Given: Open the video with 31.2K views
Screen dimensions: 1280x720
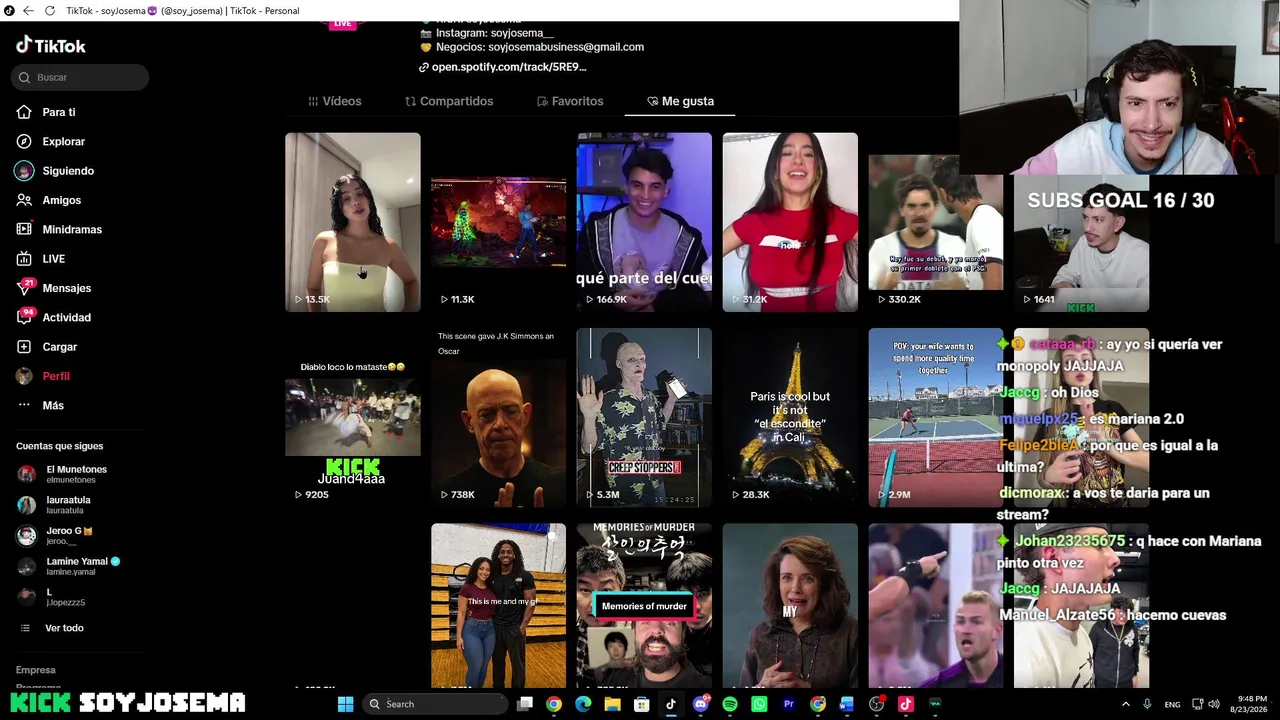Looking at the screenshot, I should tap(790, 222).
